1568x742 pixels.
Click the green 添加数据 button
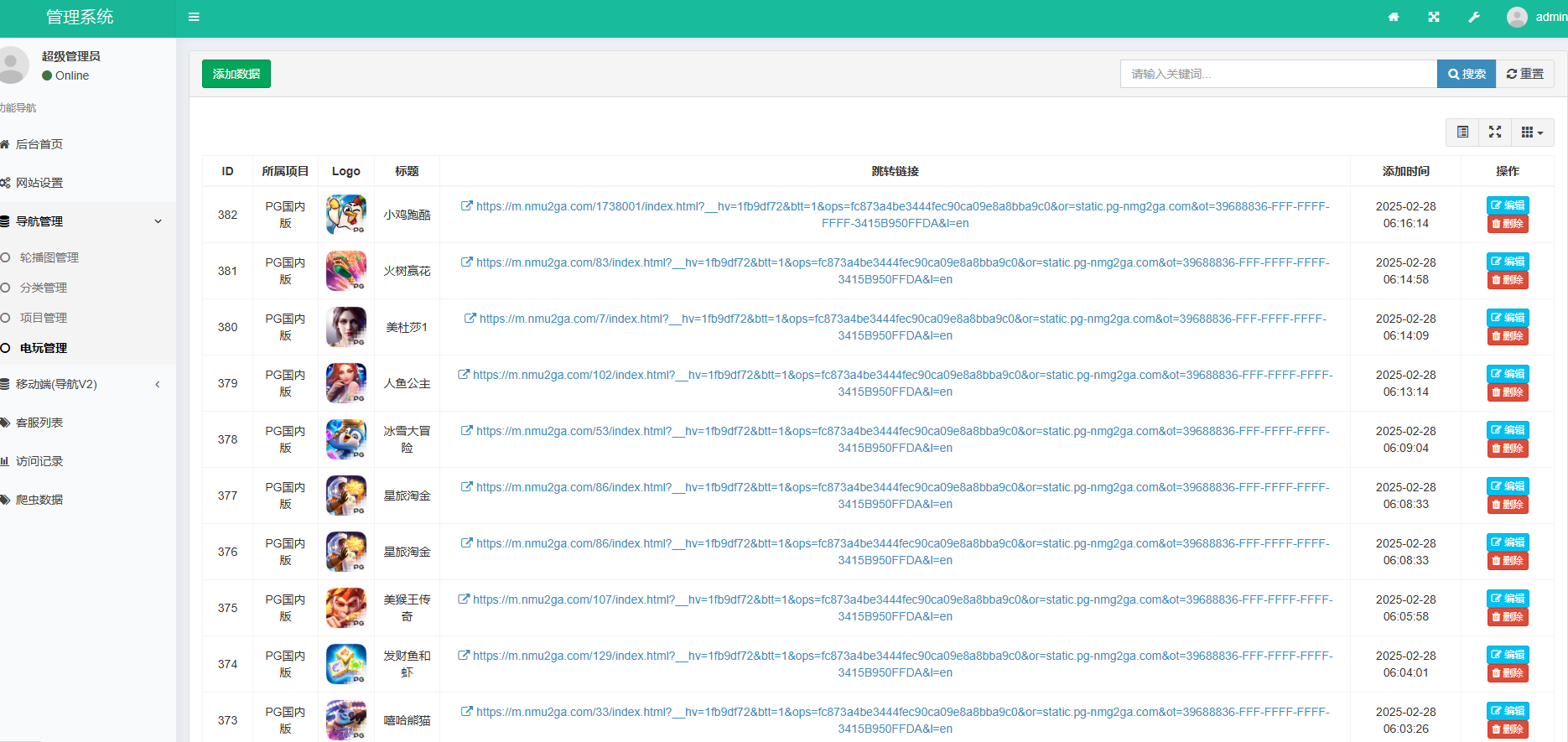(x=236, y=74)
